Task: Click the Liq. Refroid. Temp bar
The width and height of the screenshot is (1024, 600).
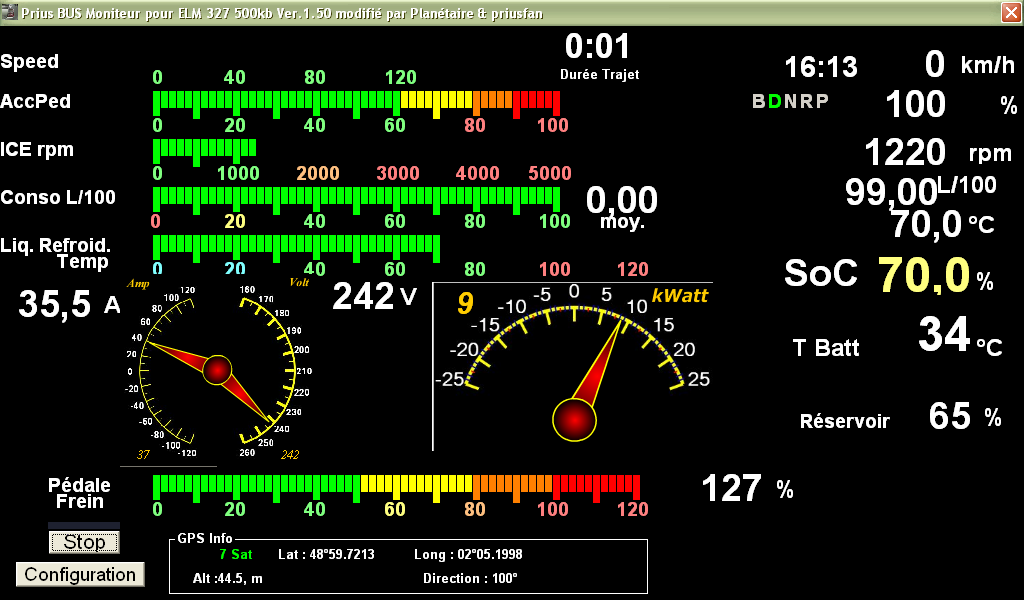Action: [296, 244]
